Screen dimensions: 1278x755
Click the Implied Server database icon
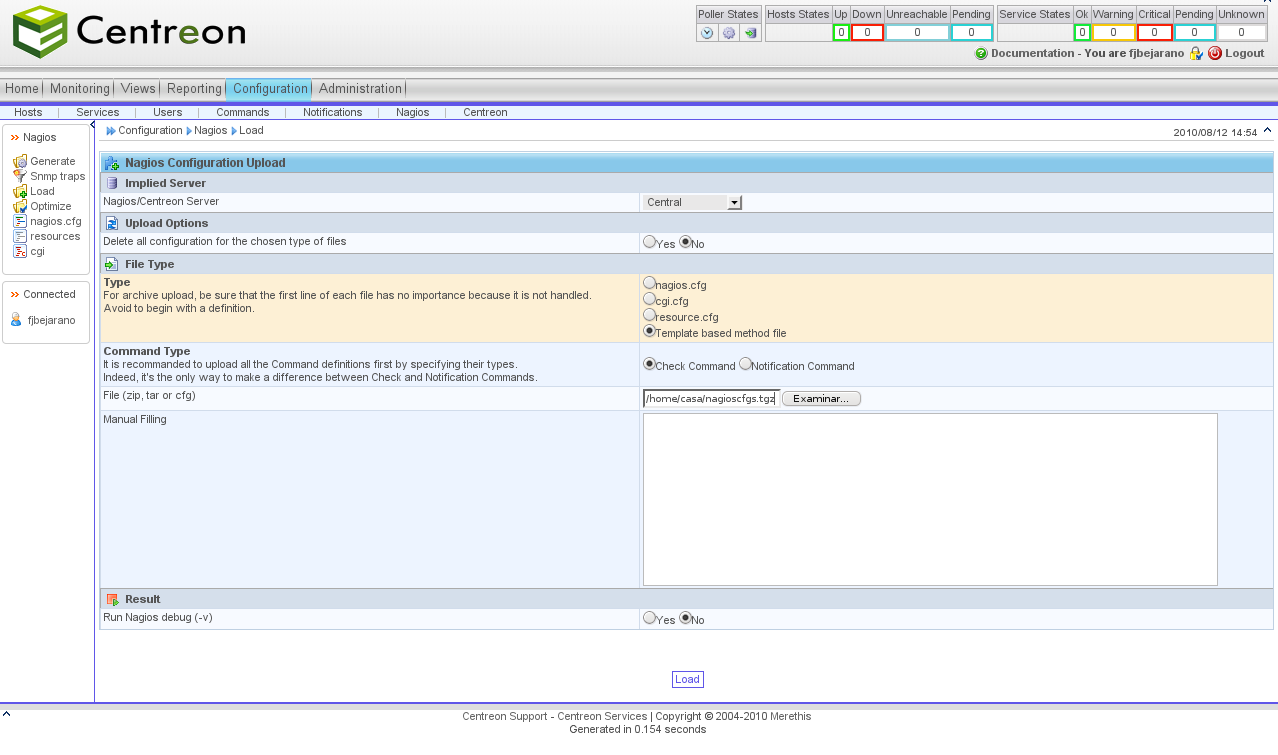point(112,183)
